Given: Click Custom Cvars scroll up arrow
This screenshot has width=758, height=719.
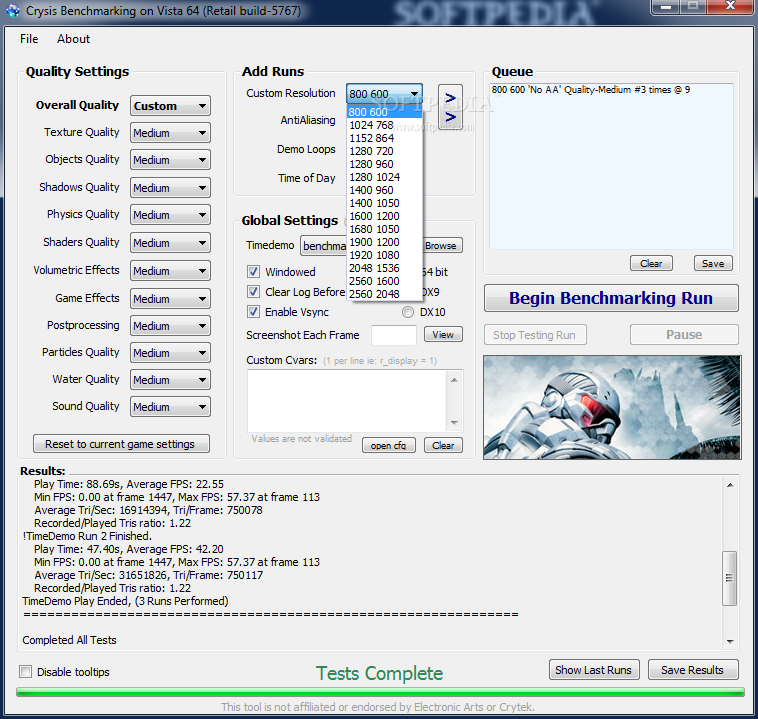Looking at the screenshot, I should pos(454,380).
